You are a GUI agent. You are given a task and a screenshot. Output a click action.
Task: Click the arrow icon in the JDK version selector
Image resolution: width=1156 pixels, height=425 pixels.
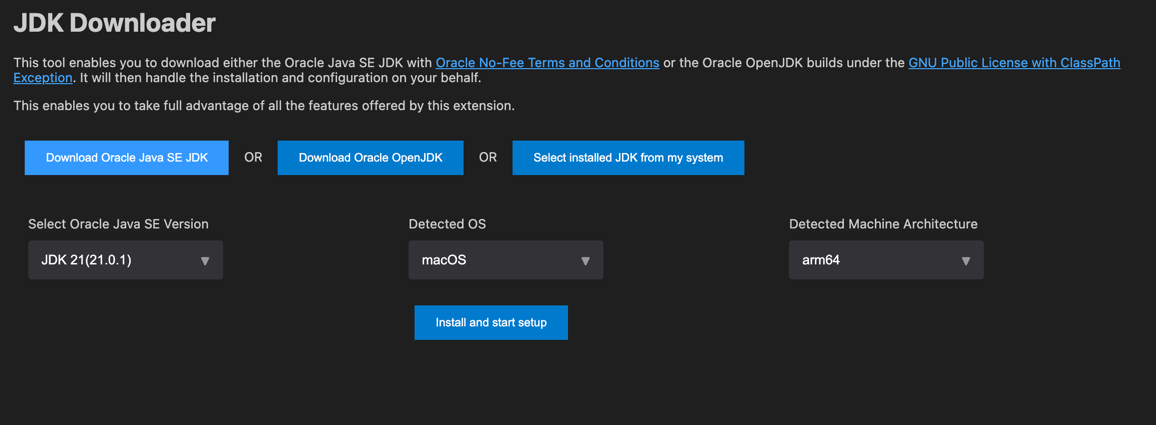tap(205, 261)
